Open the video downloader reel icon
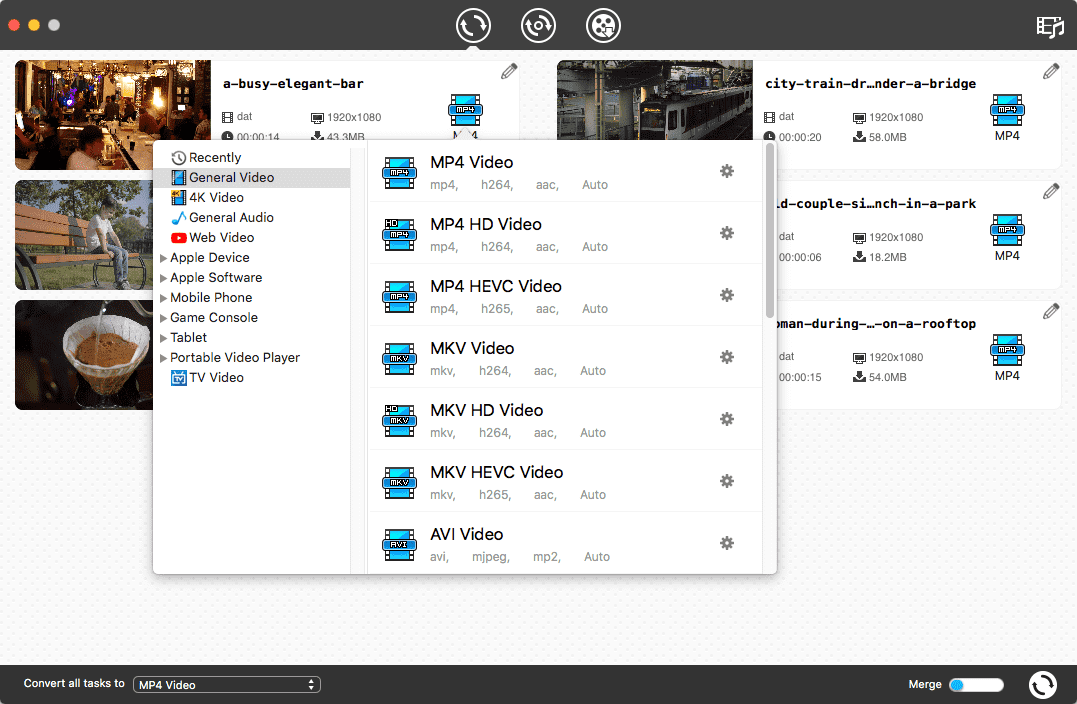Screen dimensions: 1077x704 [603, 25]
